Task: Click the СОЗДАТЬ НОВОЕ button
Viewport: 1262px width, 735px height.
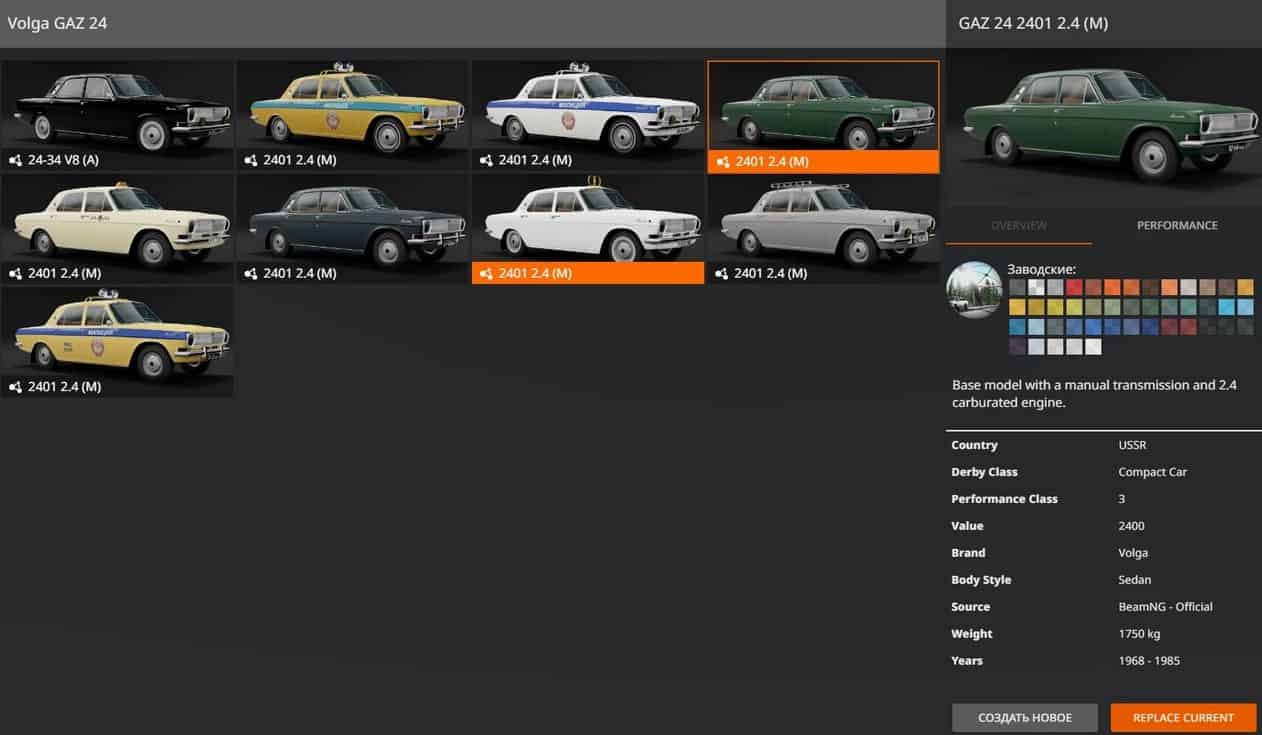Action: point(1024,717)
